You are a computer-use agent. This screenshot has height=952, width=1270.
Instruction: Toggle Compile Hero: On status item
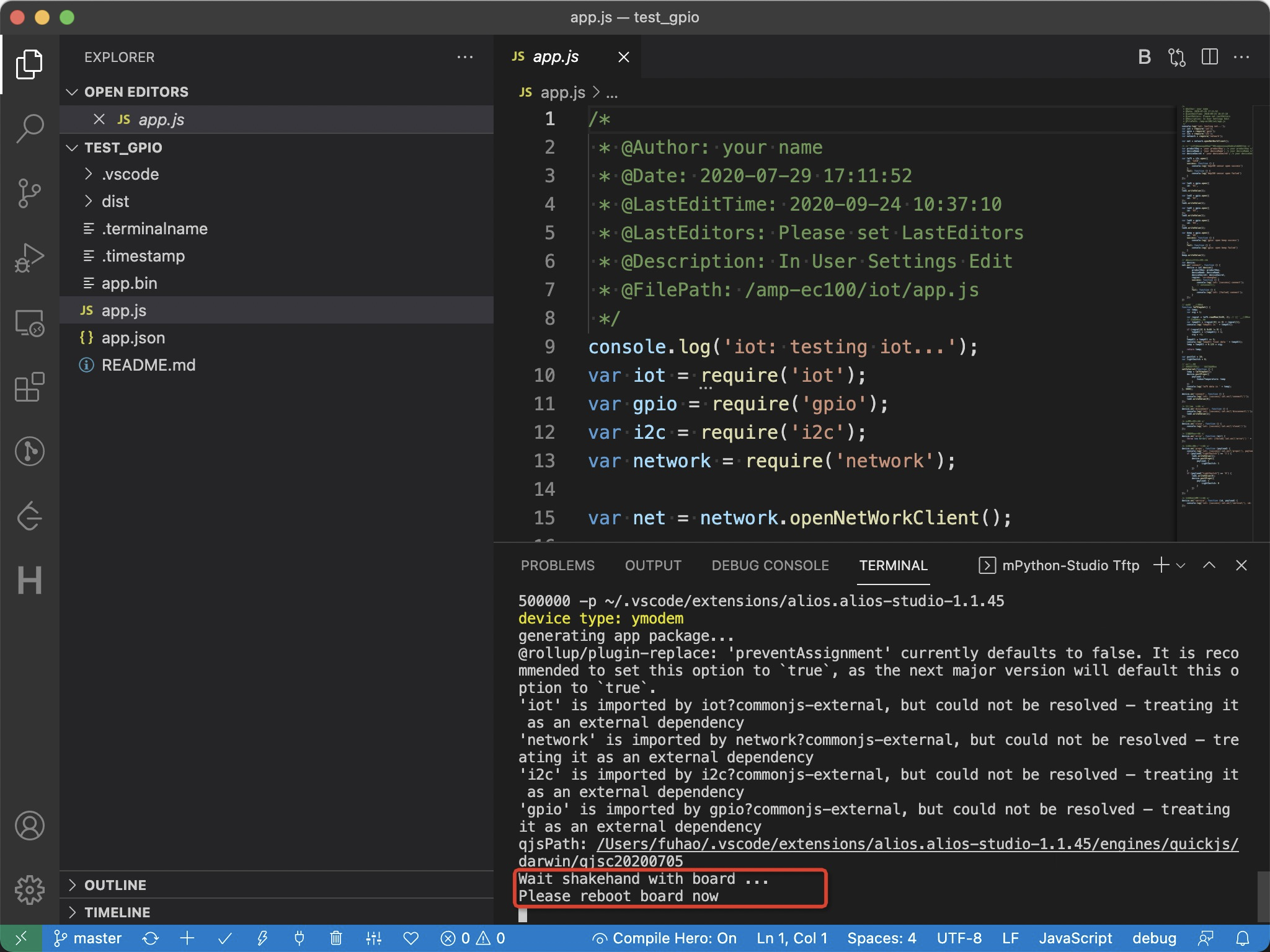pos(664,938)
